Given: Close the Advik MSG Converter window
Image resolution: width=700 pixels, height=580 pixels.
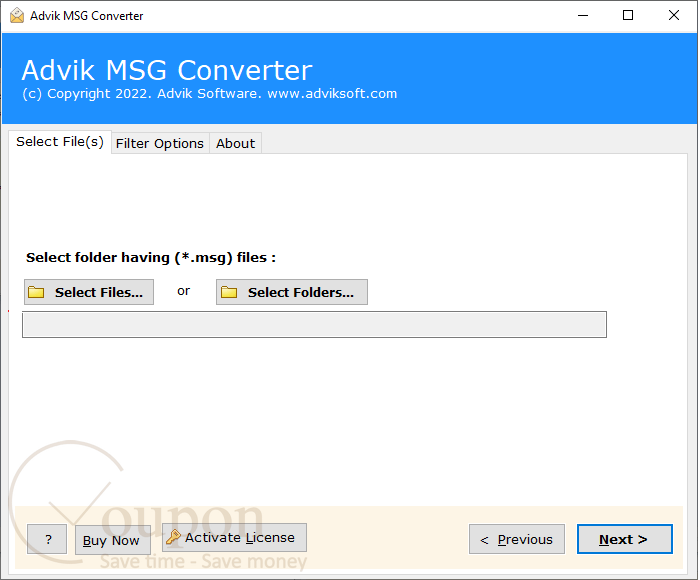Looking at the screenshot, I should pyautogui.click(x=674, y=16).
